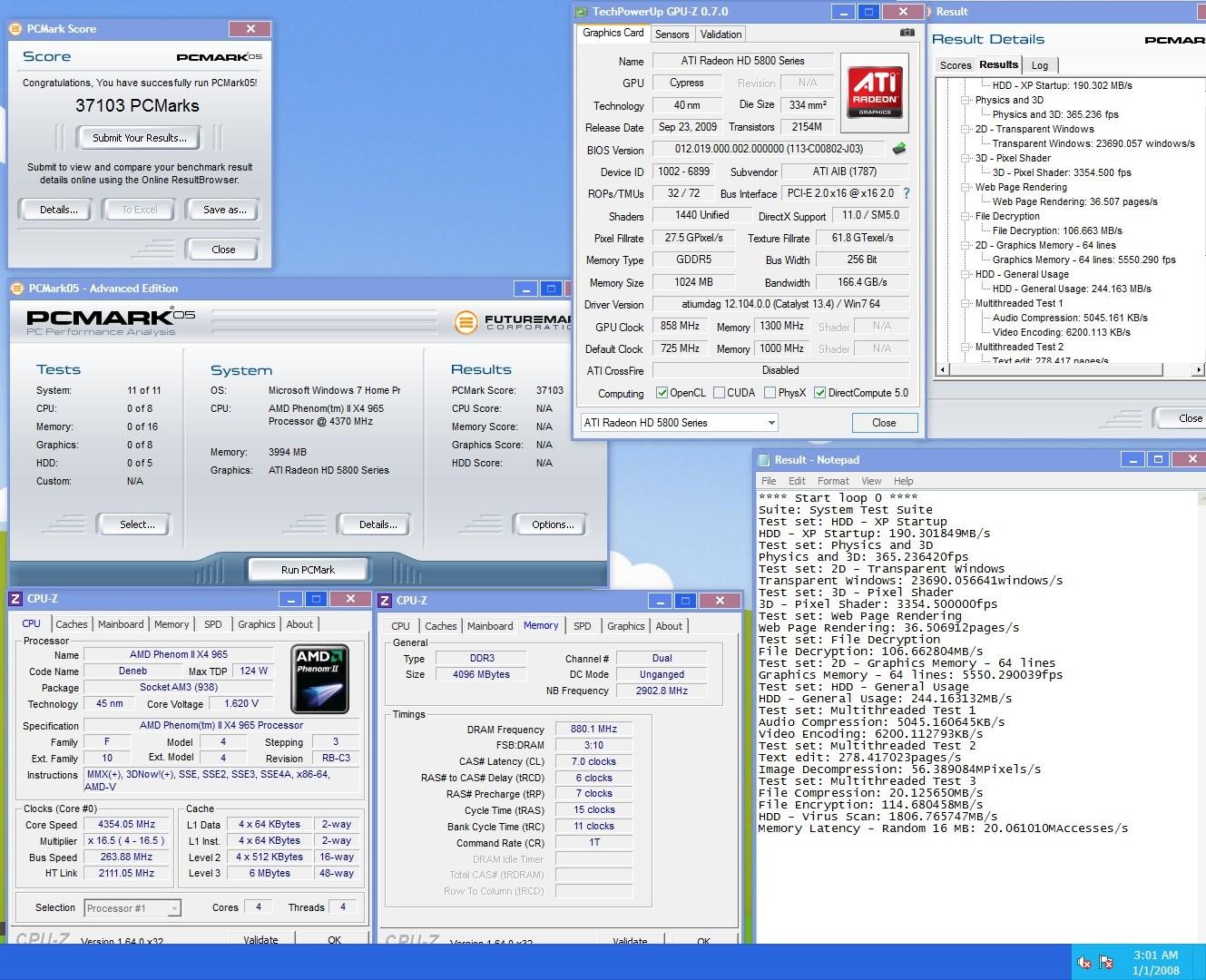Click Close button in GPU-Z window
Viewport: 1206px width, 980px height.
[x=884, y=423]
